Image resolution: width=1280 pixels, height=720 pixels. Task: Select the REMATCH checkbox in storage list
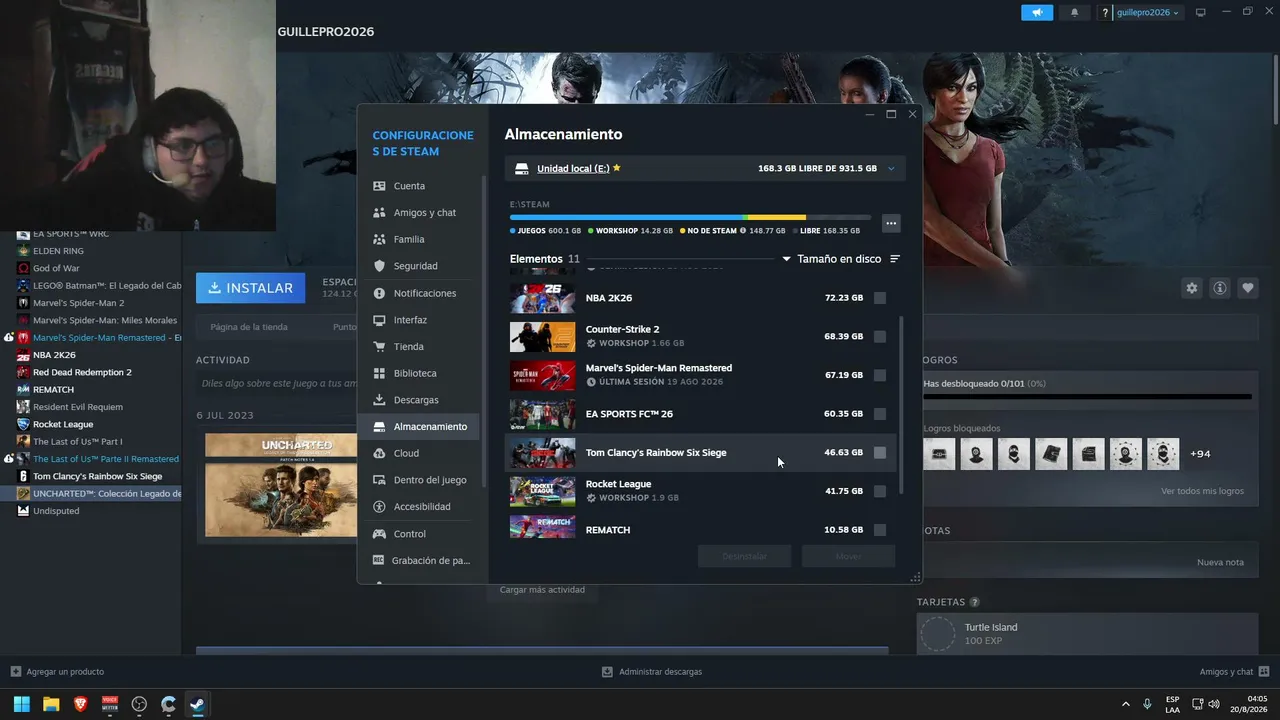point(880,530)
